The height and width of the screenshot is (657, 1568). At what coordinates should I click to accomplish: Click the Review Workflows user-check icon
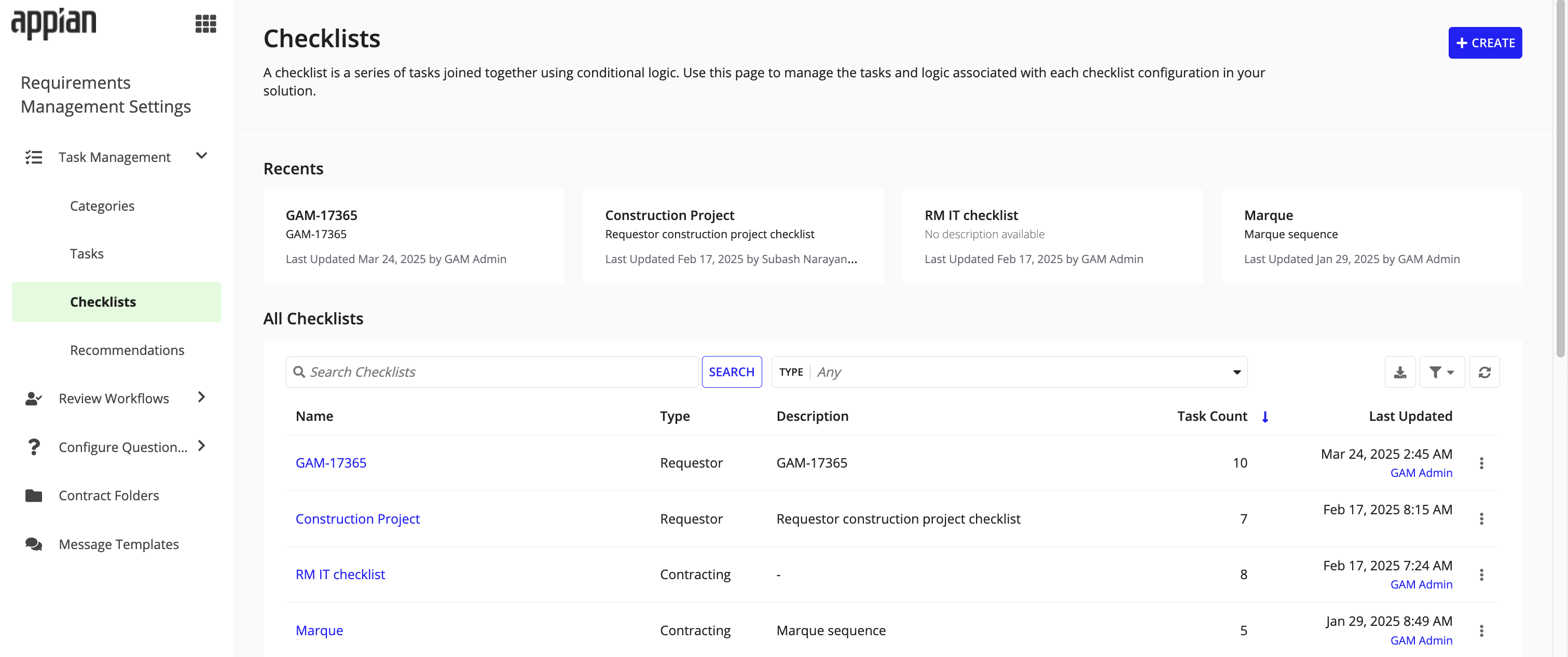coord(34,398)
